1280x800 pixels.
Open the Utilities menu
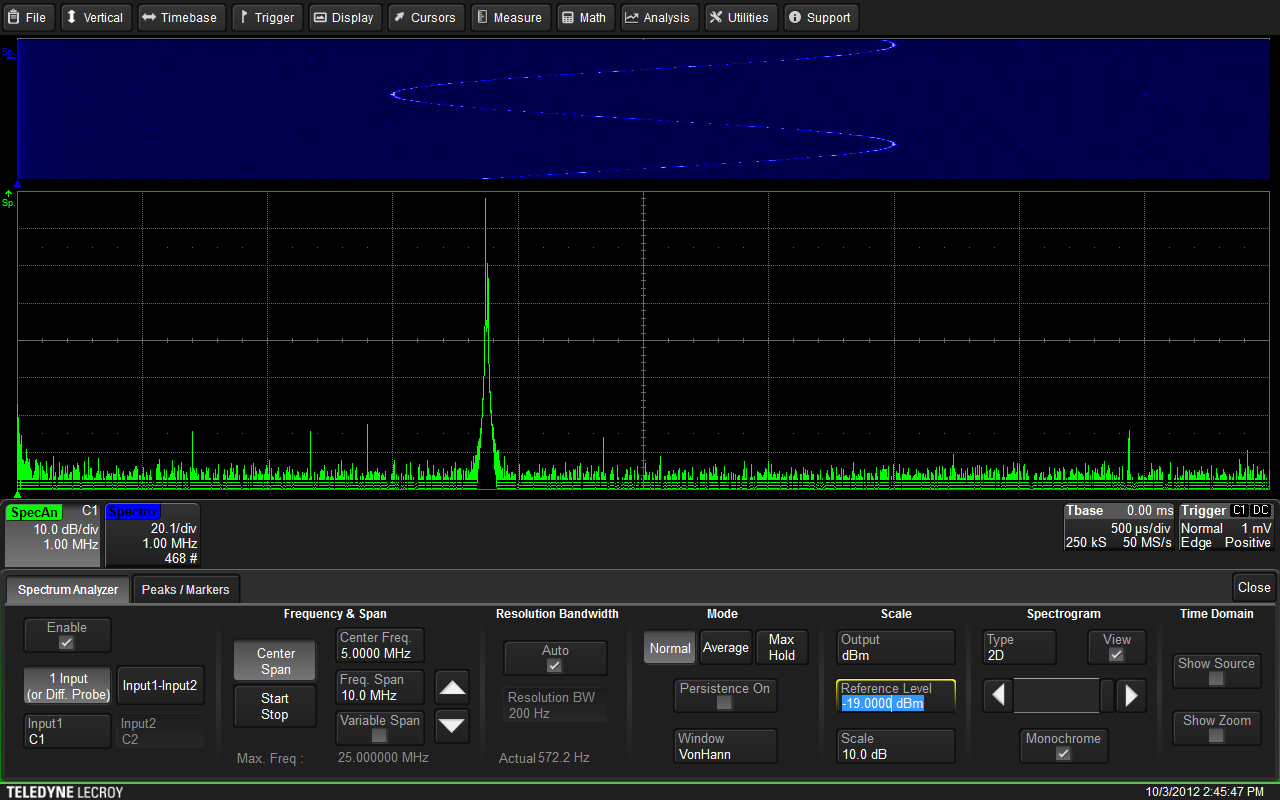tap(738, 17)
